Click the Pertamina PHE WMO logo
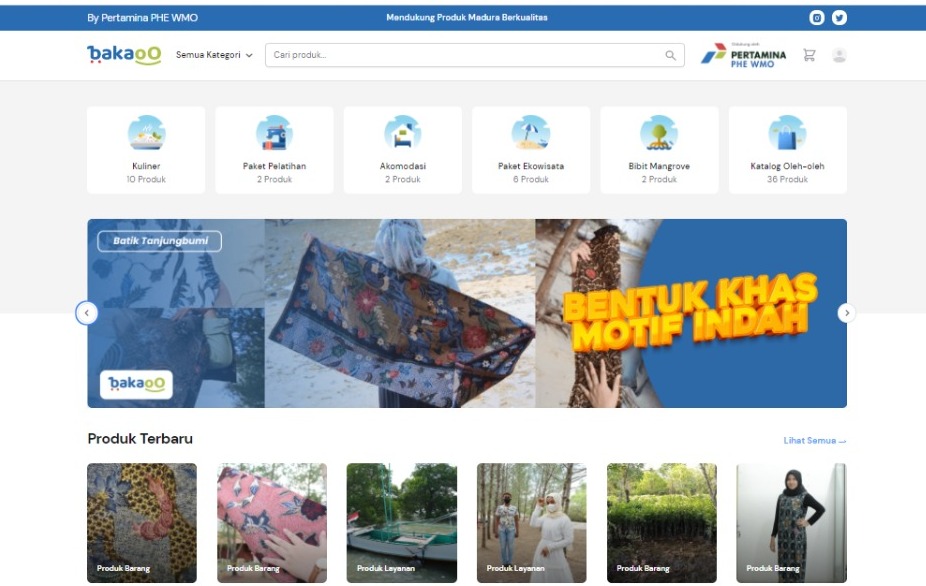The height and width of the screenshot is (586, 926). [743, 55]
